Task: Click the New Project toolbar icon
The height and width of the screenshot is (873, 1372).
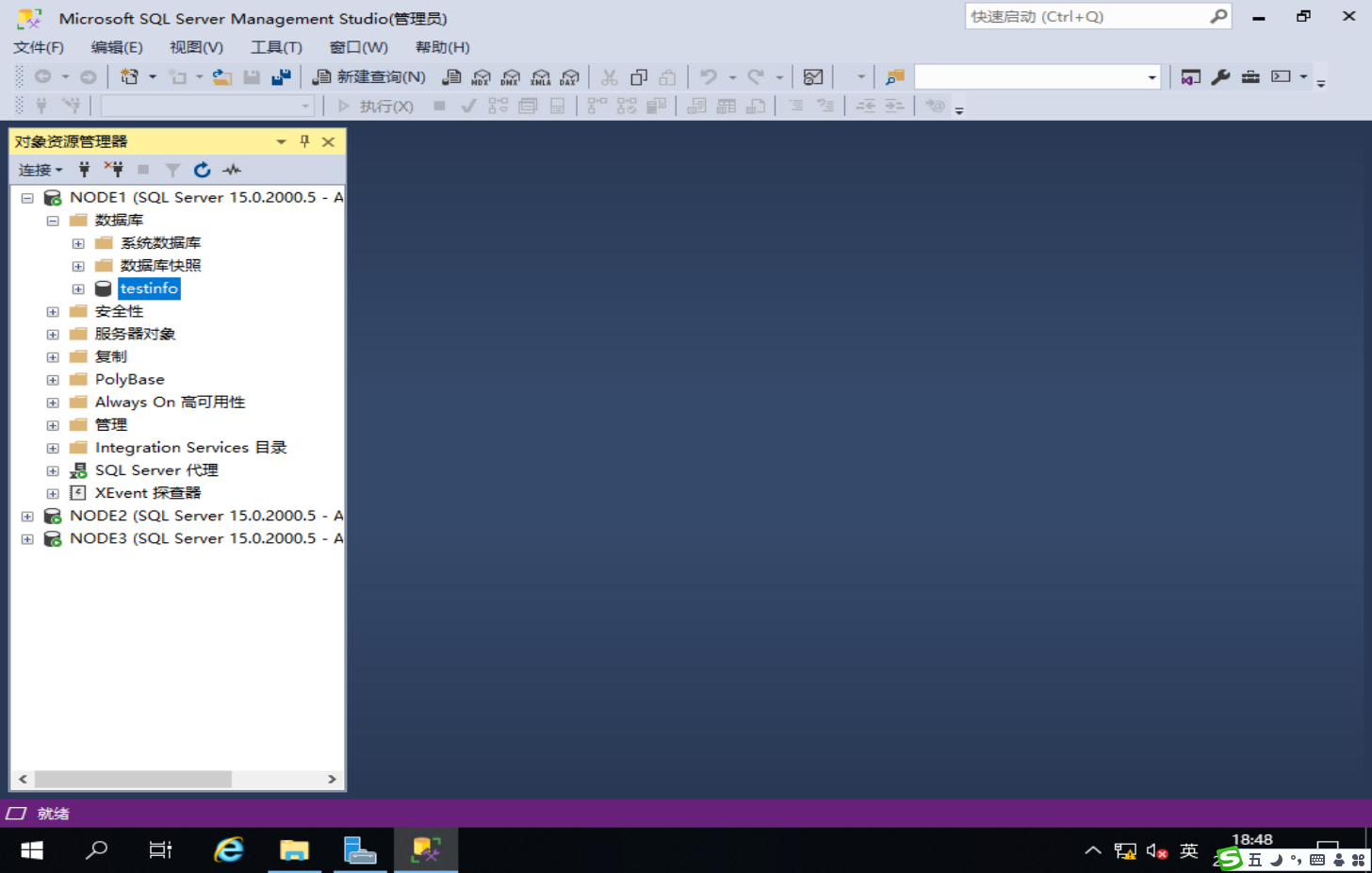Action: [129, 77]
